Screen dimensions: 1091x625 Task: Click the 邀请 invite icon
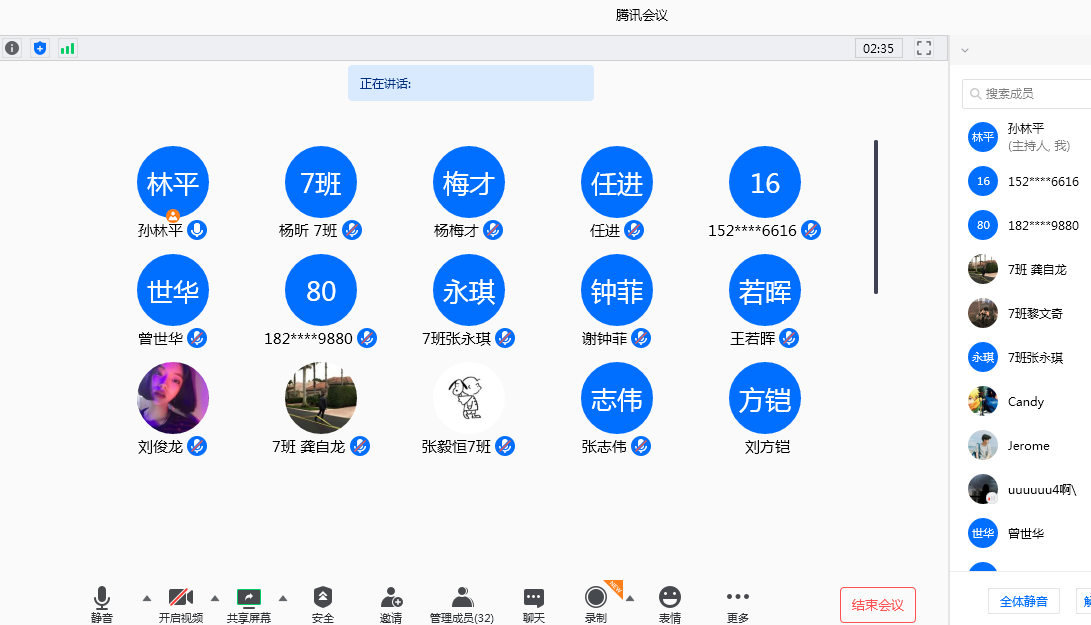pos(391,604)
